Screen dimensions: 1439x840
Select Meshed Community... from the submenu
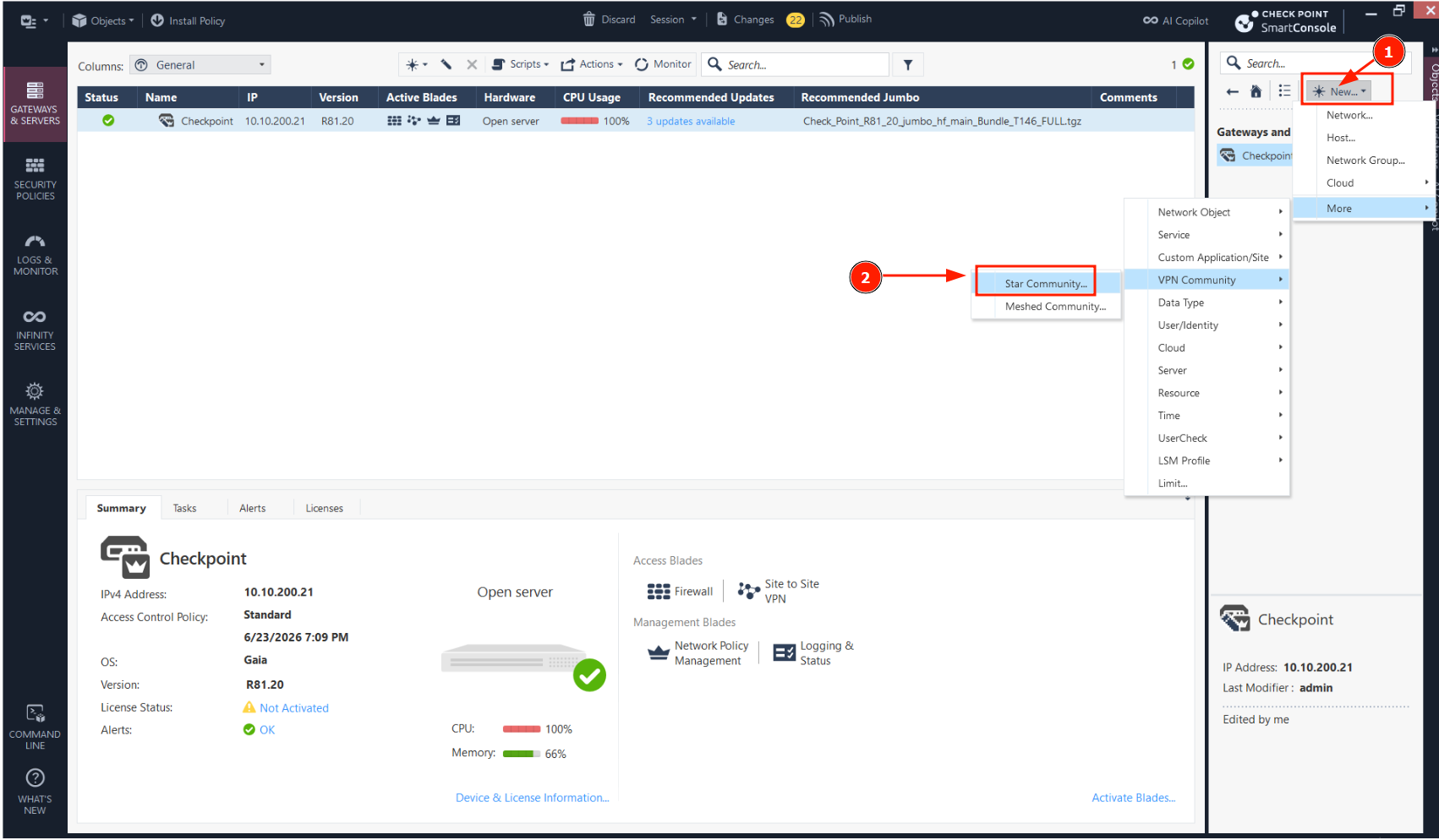(x=1048, y=307)
